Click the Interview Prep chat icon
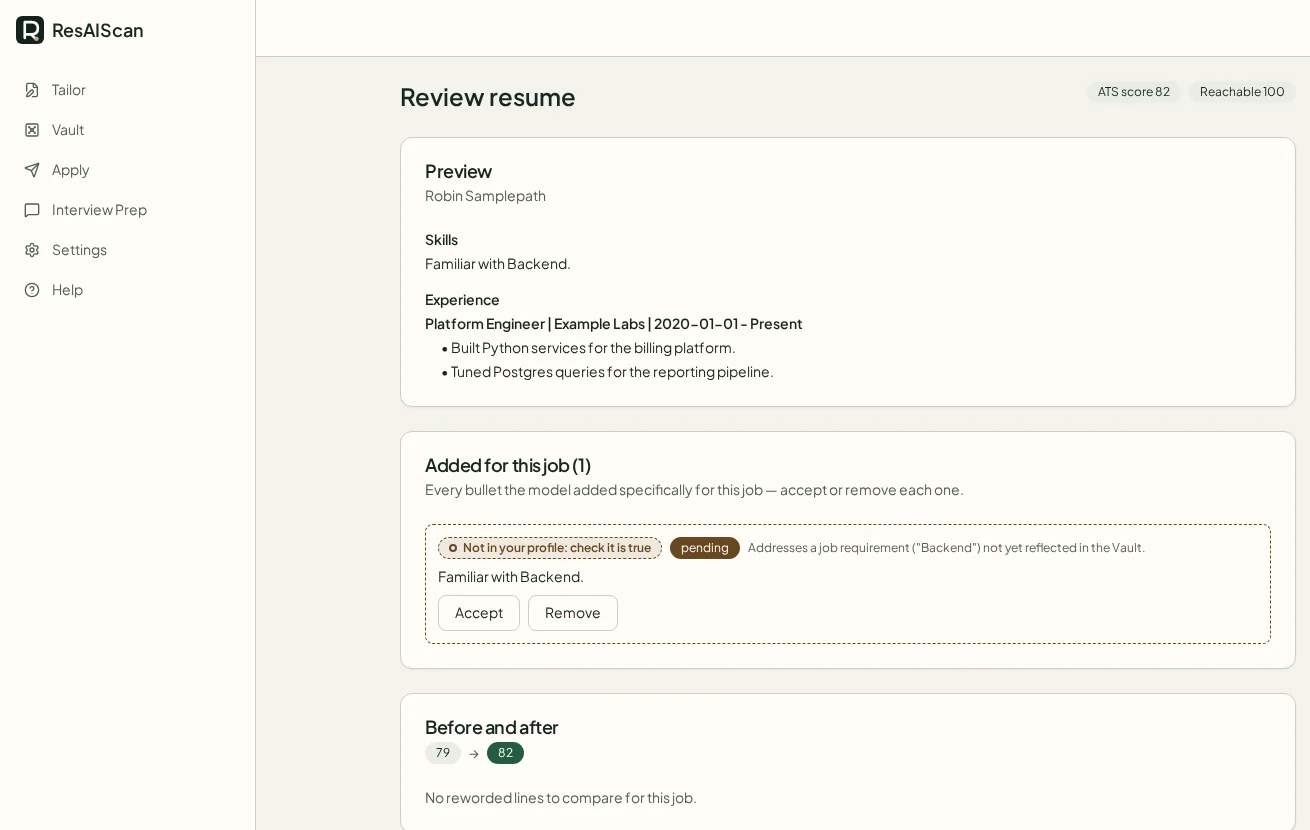1310x830 pixels. (x=32, y=210)
